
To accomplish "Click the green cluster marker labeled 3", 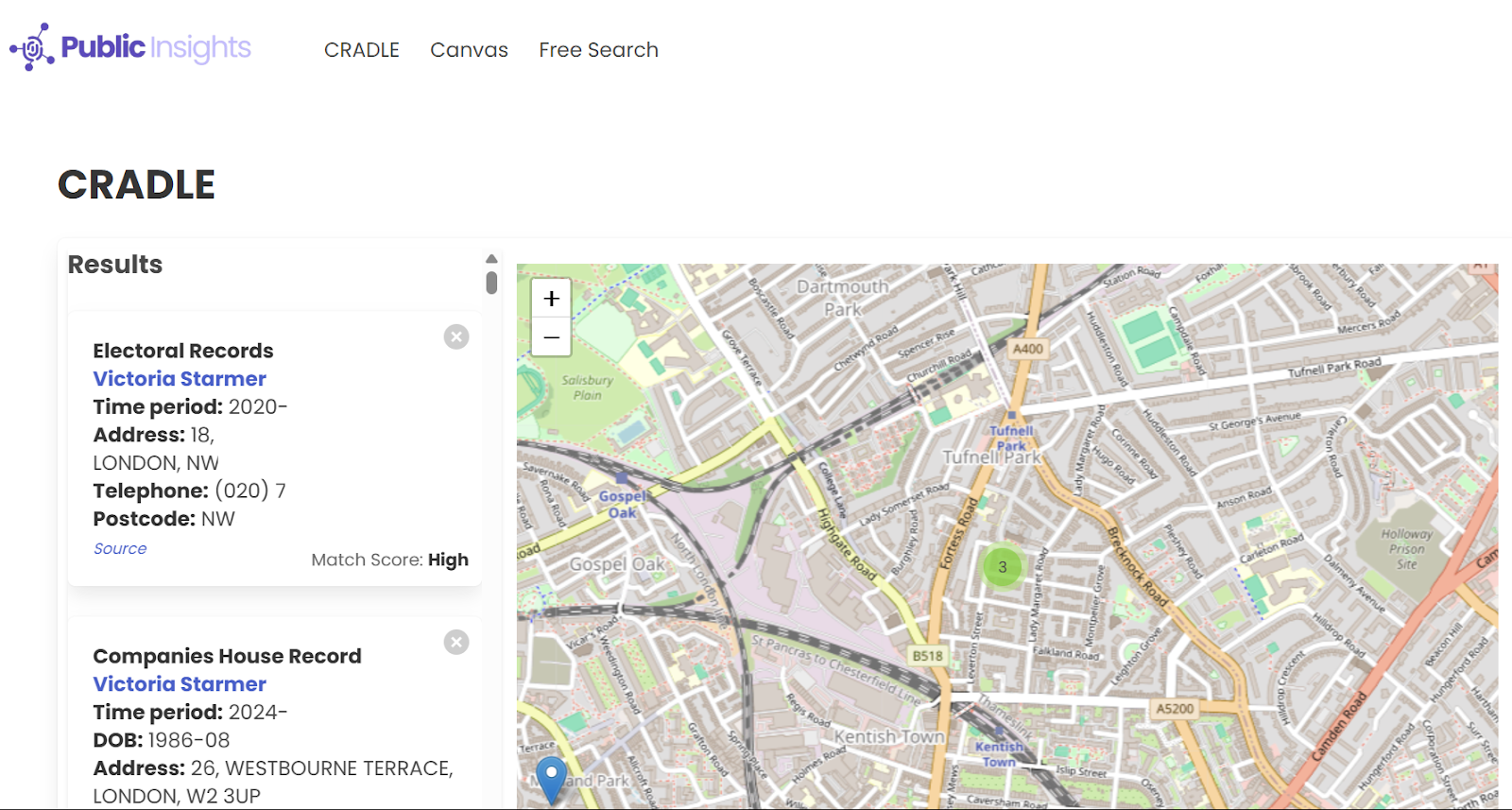I will point(1003,567).
